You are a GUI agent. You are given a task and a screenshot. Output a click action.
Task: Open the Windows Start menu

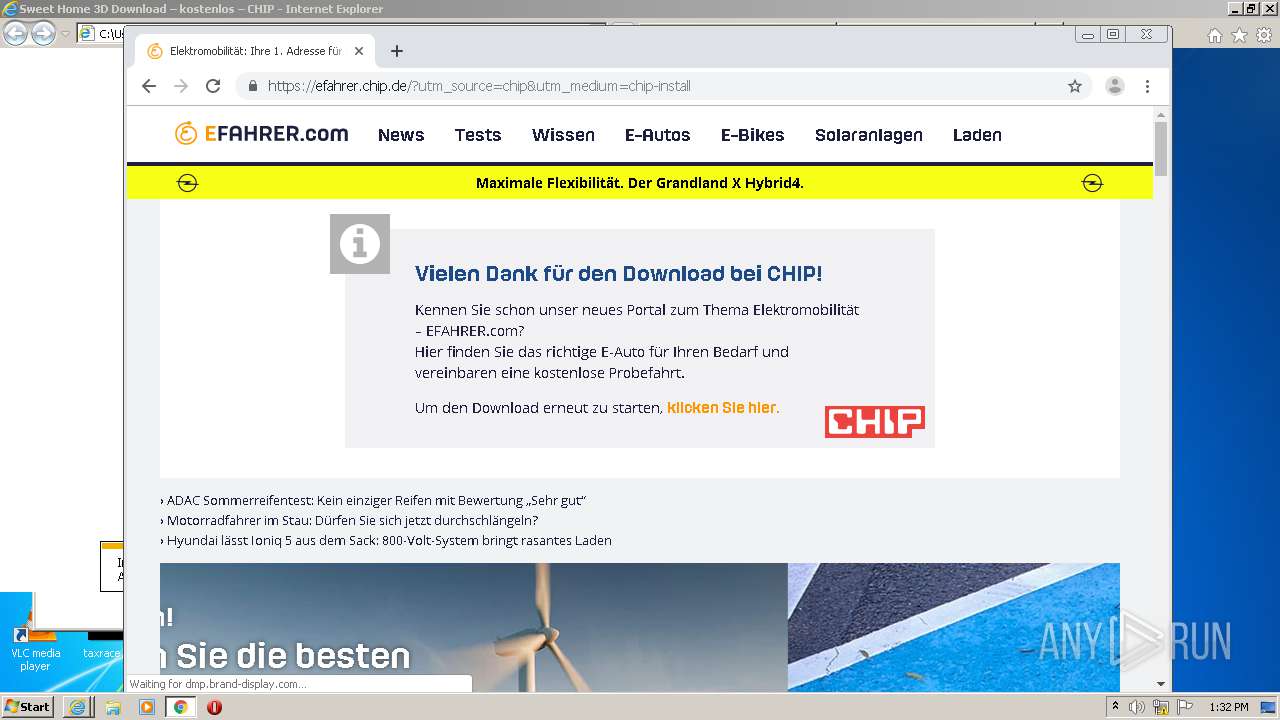pyautogui.click(x=27, y=707)
